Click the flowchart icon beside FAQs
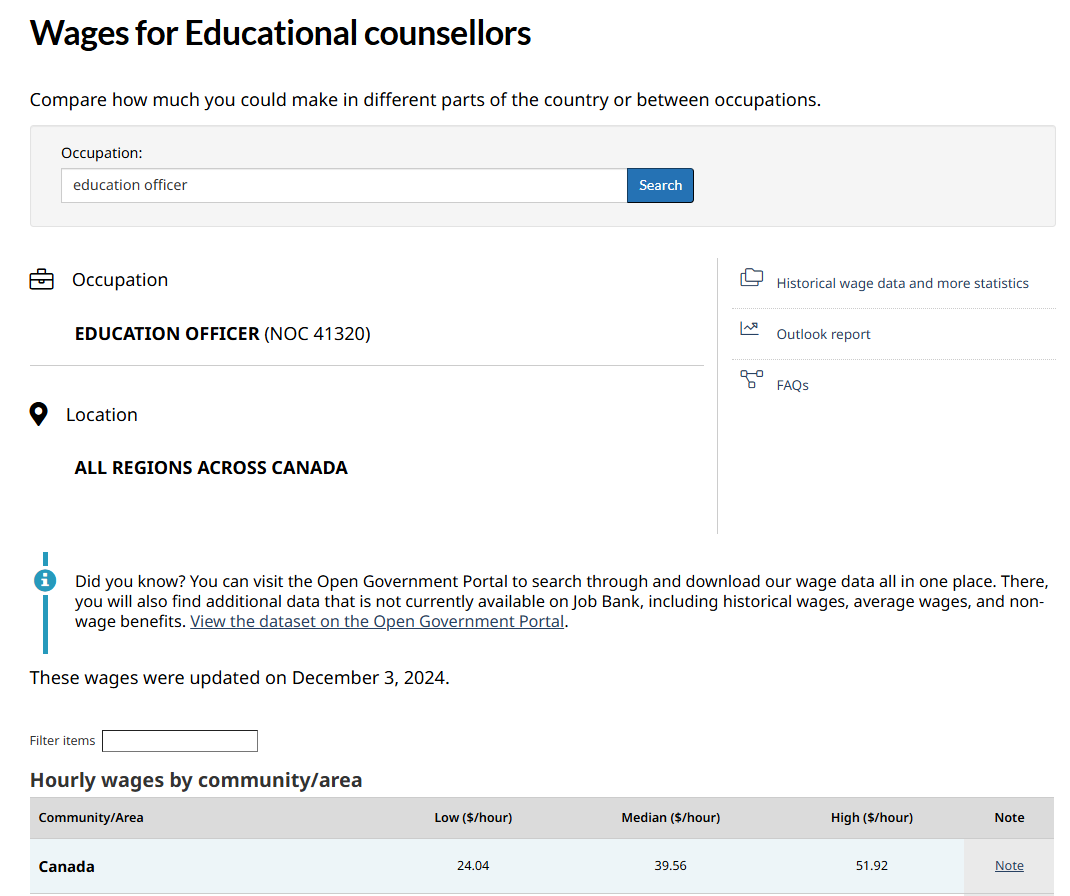This screenshot has height=896, width=1070. point(751,379)
